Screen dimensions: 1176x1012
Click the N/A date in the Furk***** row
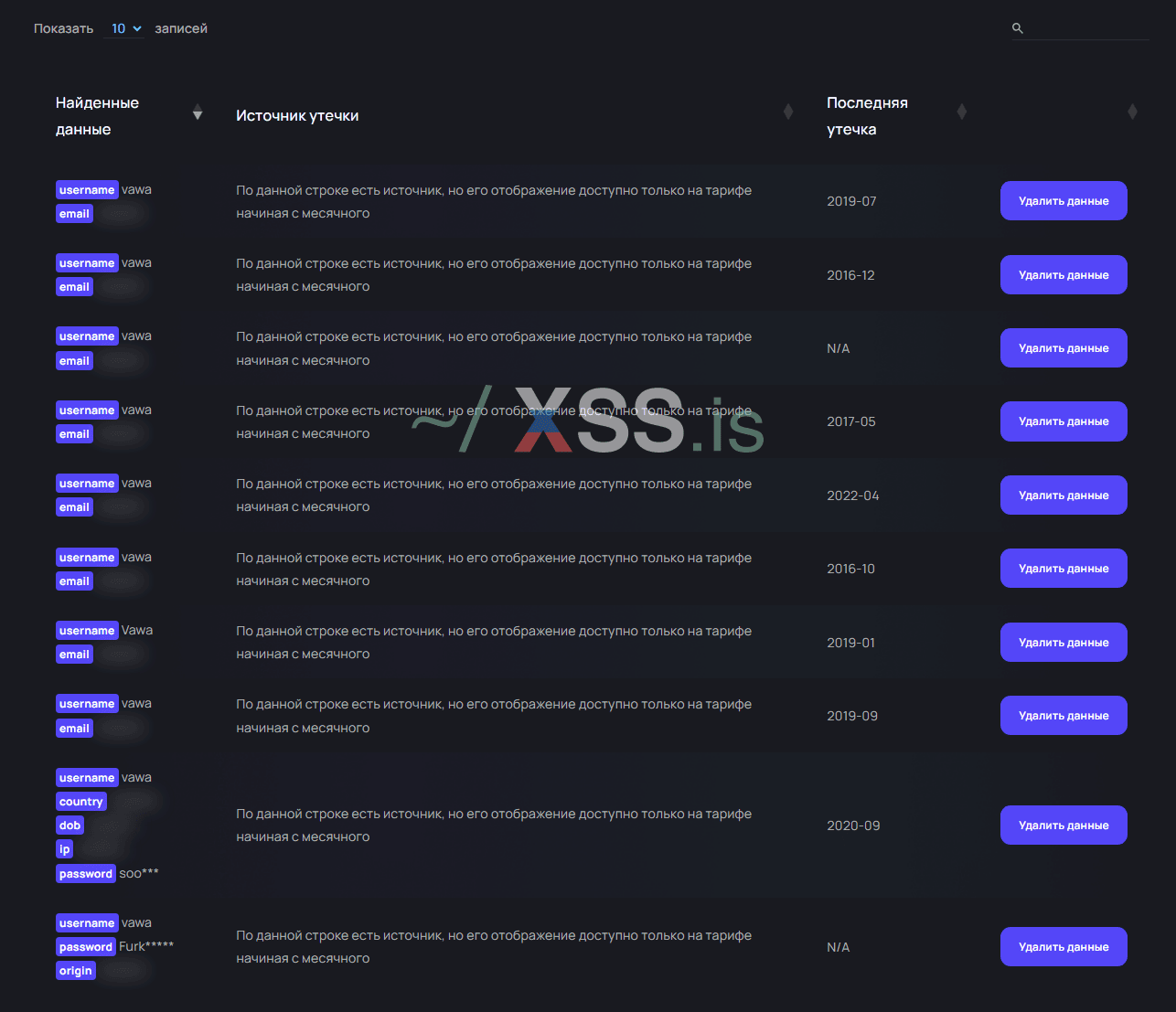click(839, 947)
